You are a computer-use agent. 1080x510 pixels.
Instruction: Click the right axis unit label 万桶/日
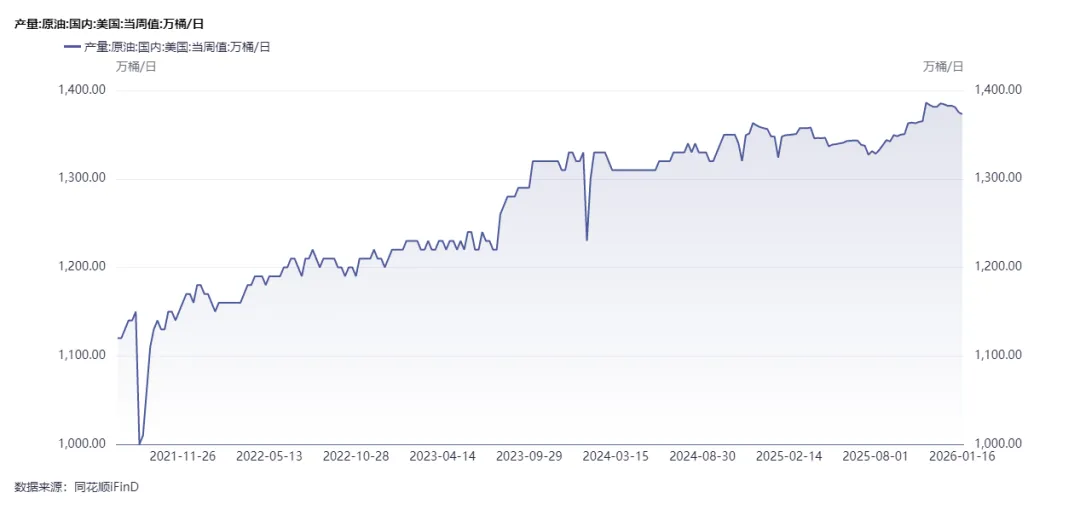[x=943, y=67]
